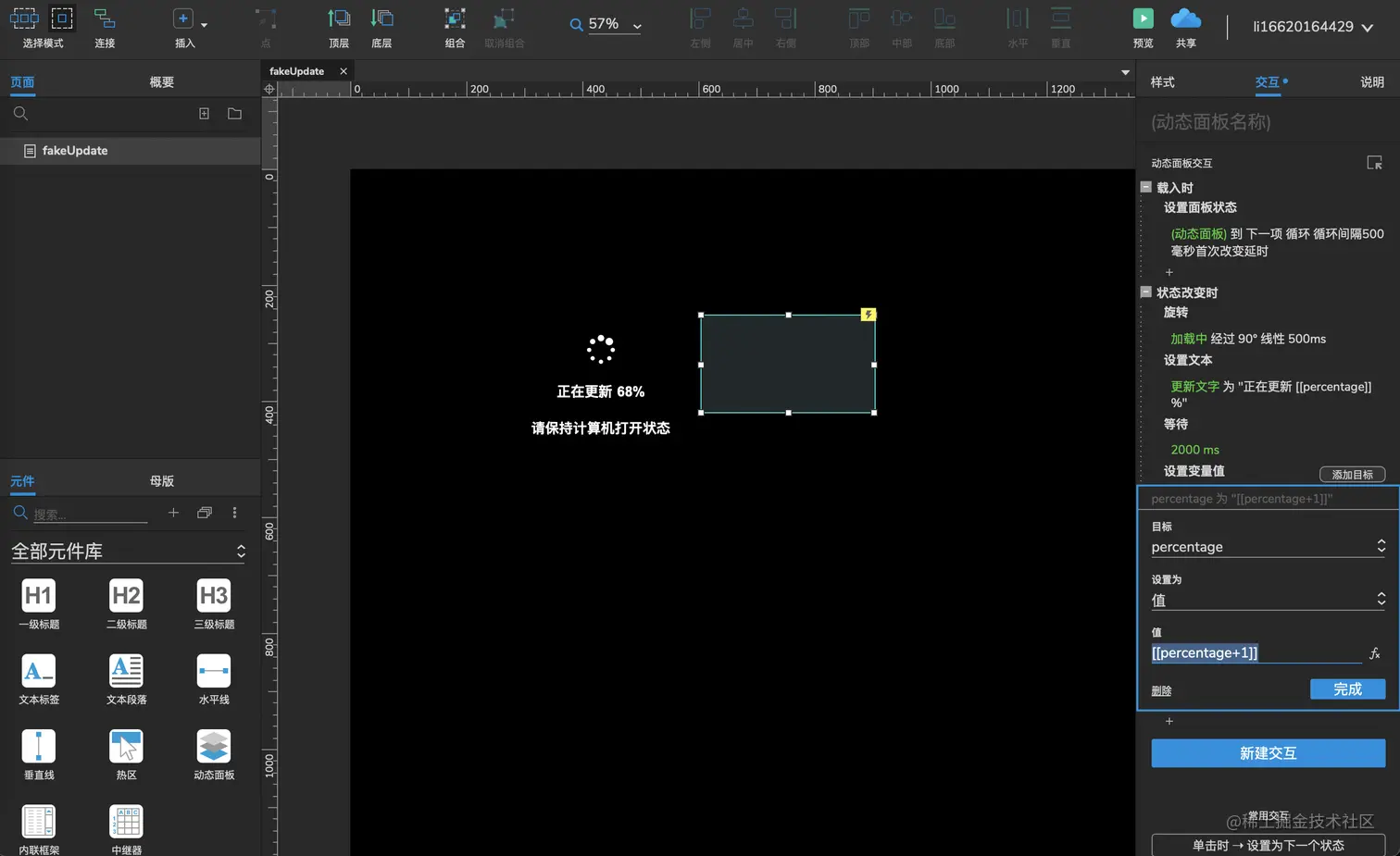Switch to the 说明 notes tab
This screenshot has height=856, width=1400.
1372,82
